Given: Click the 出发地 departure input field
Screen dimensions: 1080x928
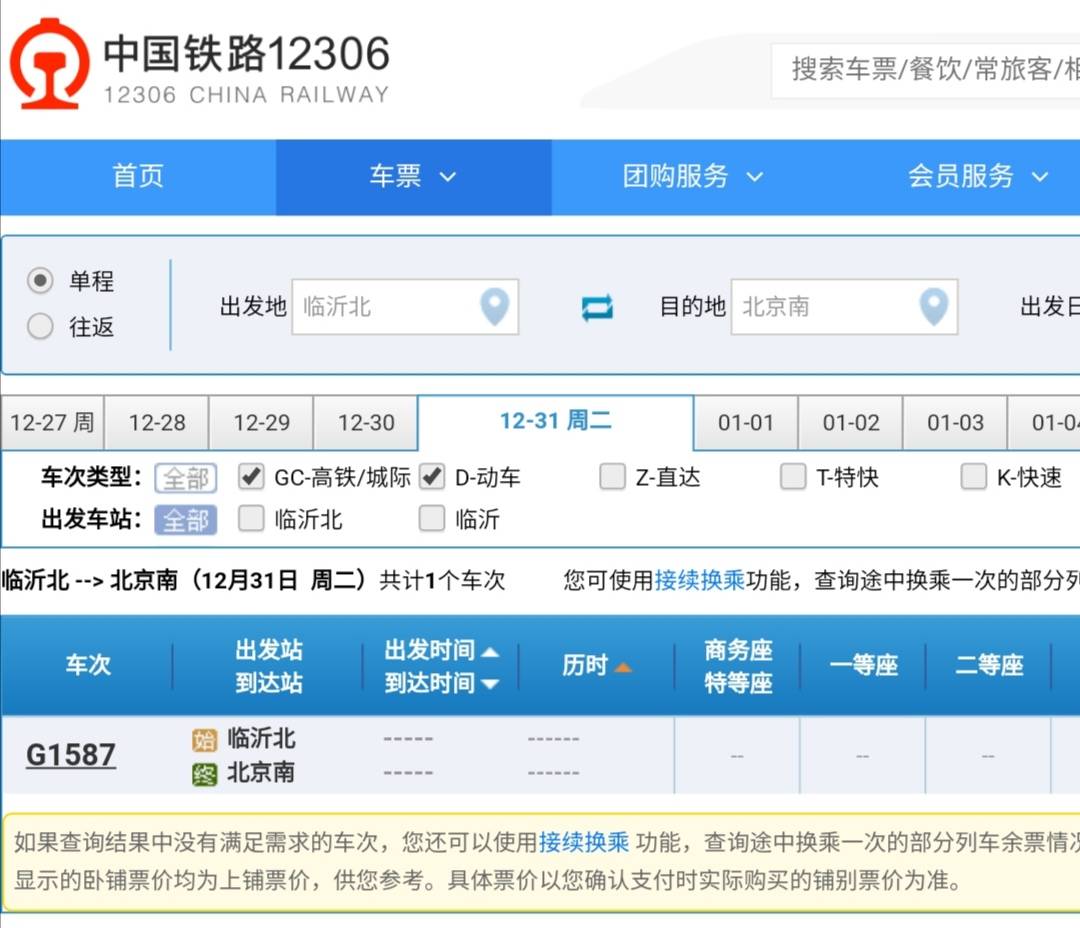Looking at the screenshot, I should coord(405,307).
